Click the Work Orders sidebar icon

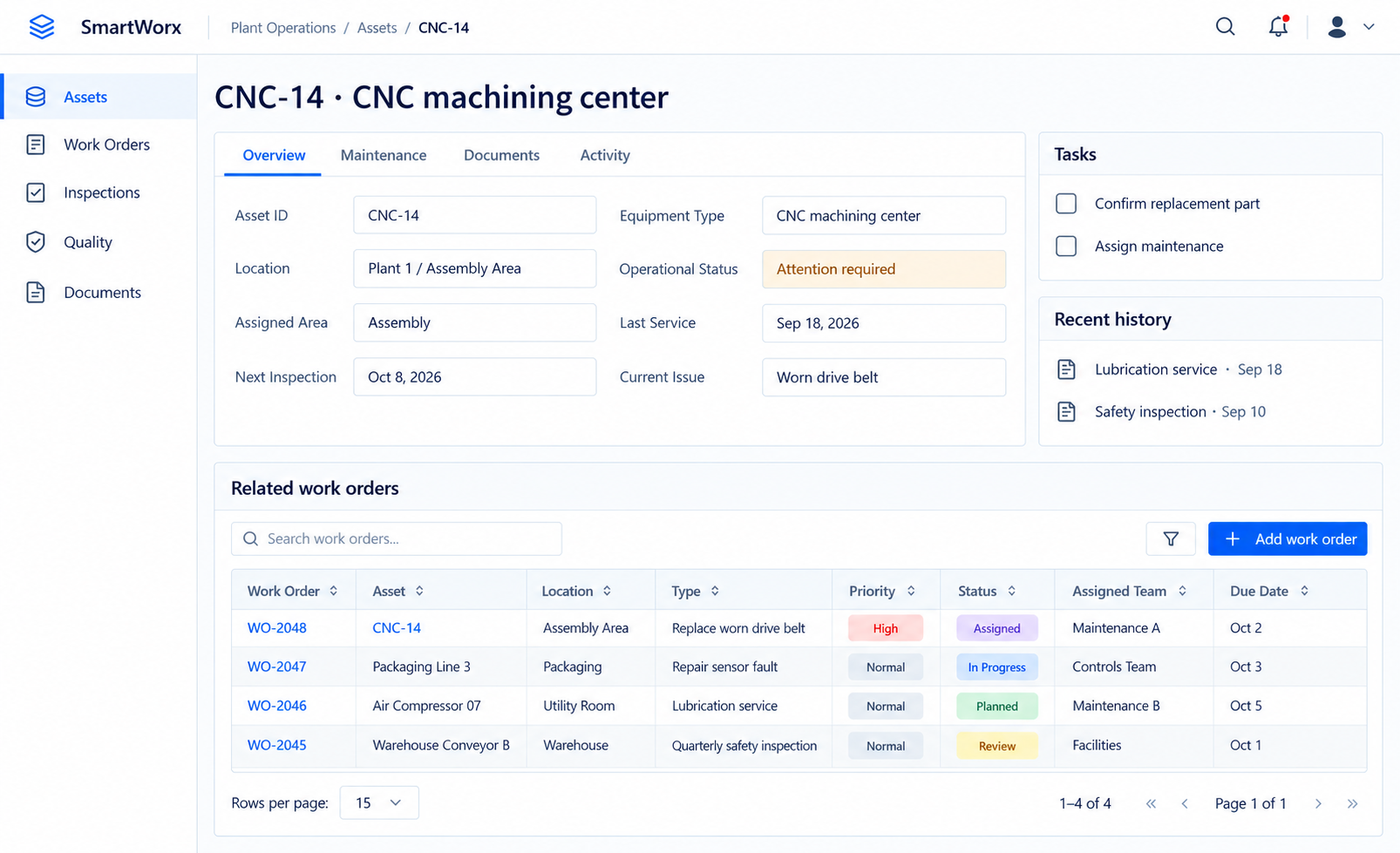[36, 145]
